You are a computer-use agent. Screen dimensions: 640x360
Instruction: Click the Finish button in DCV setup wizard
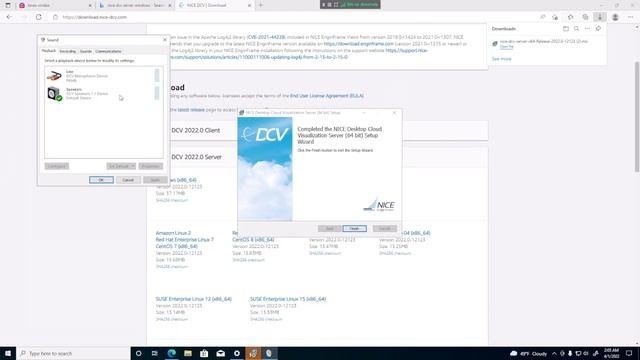click(x=354, y=229)
